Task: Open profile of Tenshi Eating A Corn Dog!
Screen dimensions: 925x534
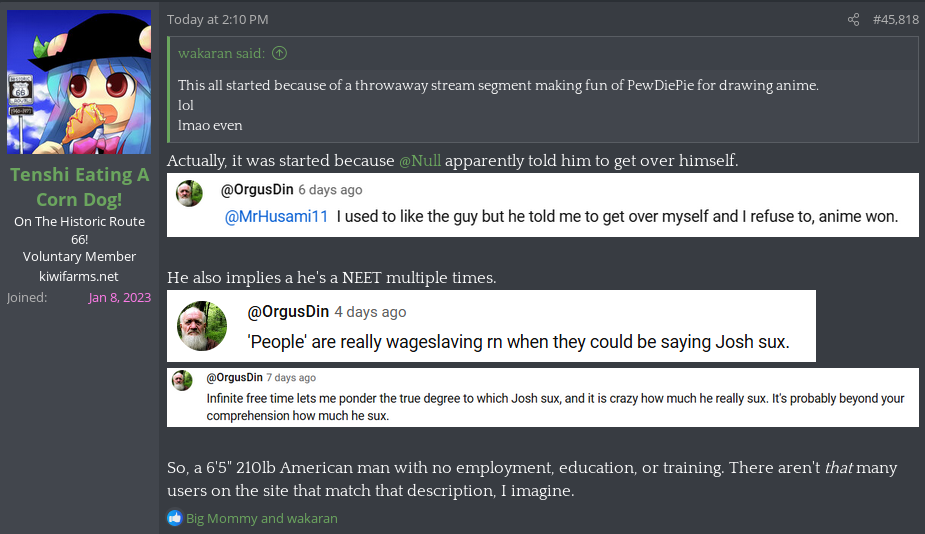Action: (x=79, y=187)
